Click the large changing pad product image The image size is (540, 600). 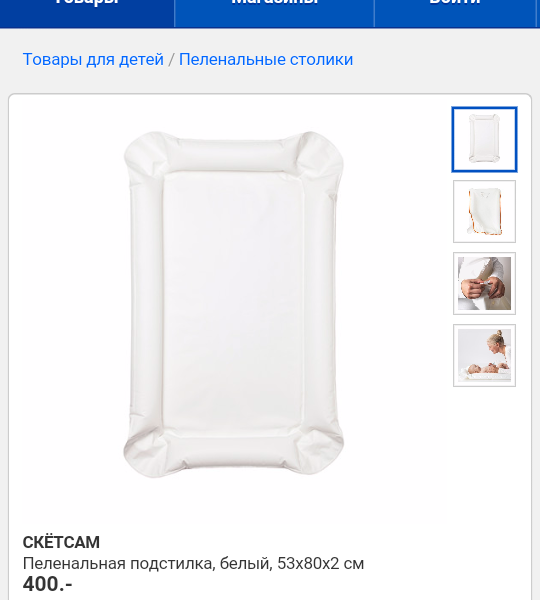click(233, 304)
